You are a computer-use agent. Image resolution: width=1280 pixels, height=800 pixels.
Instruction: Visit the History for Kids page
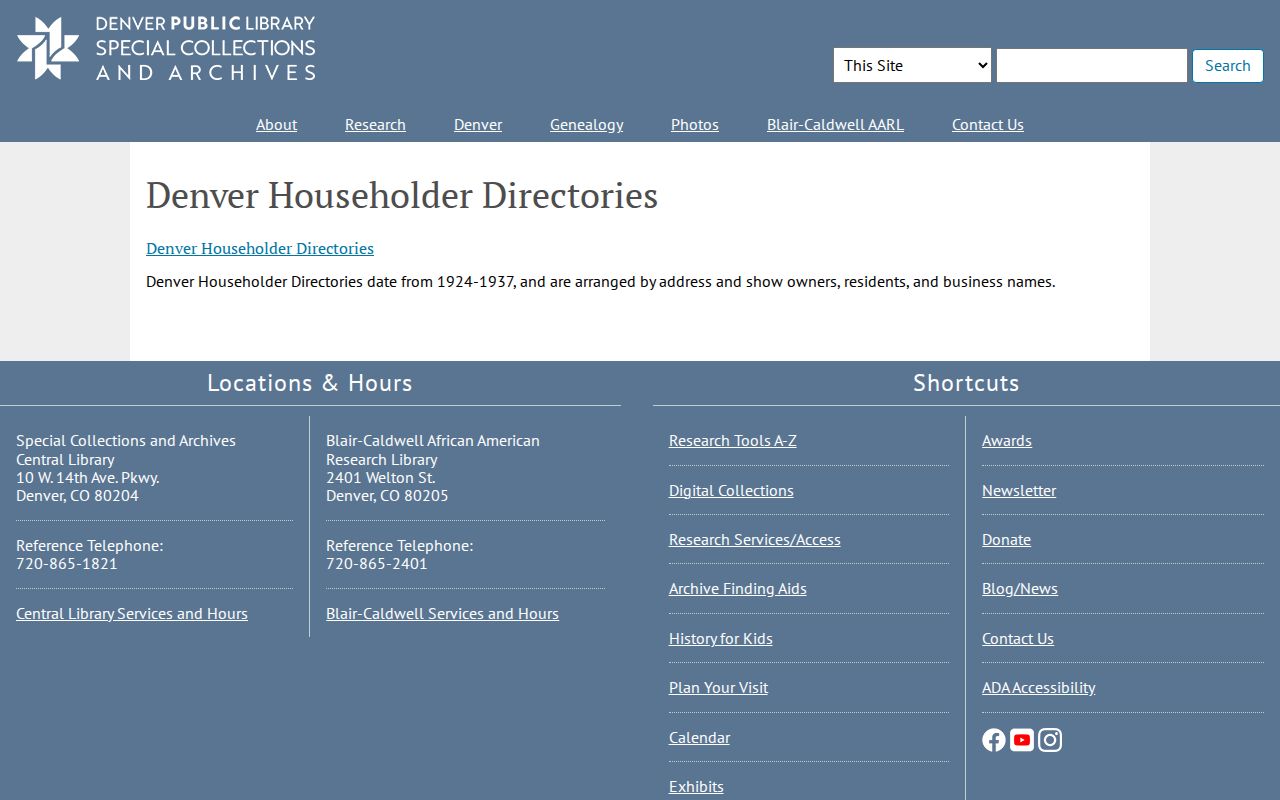tap(721, 638)
